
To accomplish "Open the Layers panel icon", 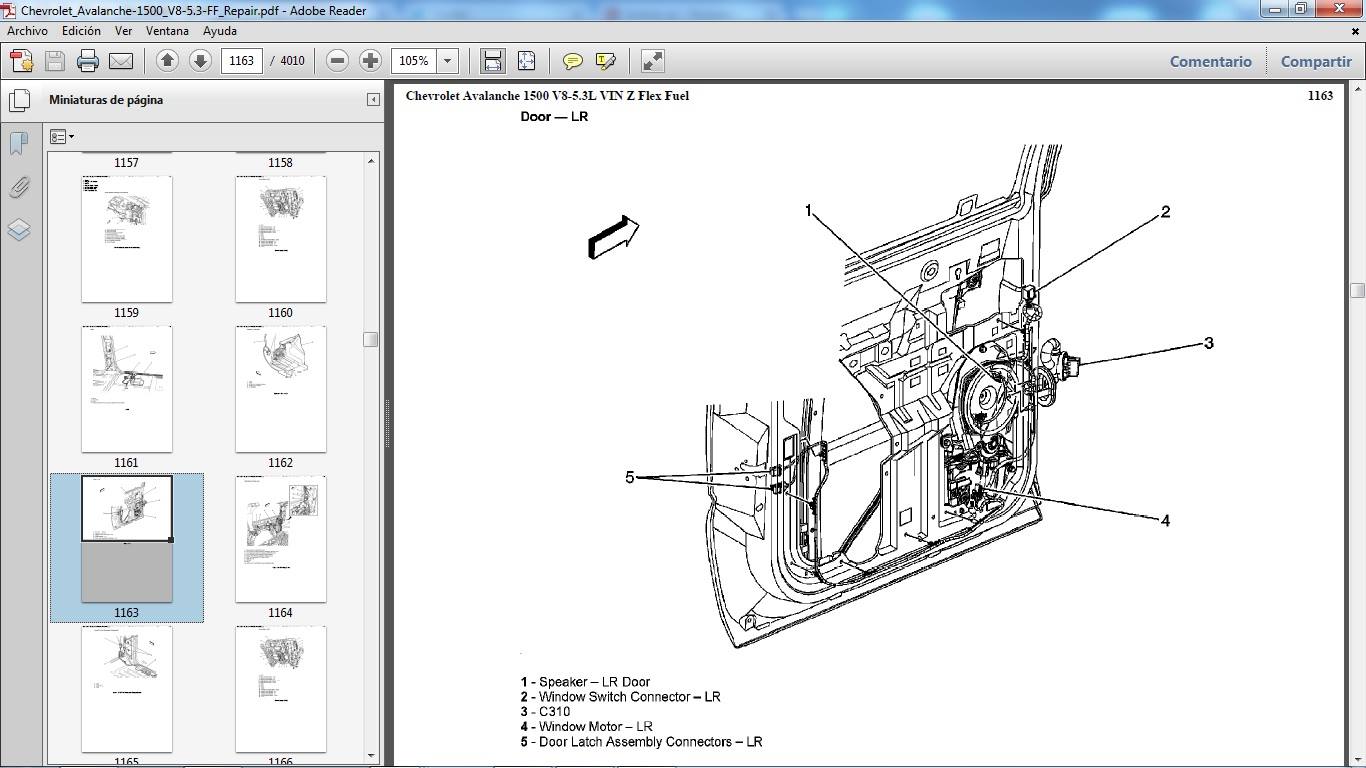I will tap(18, 230).
